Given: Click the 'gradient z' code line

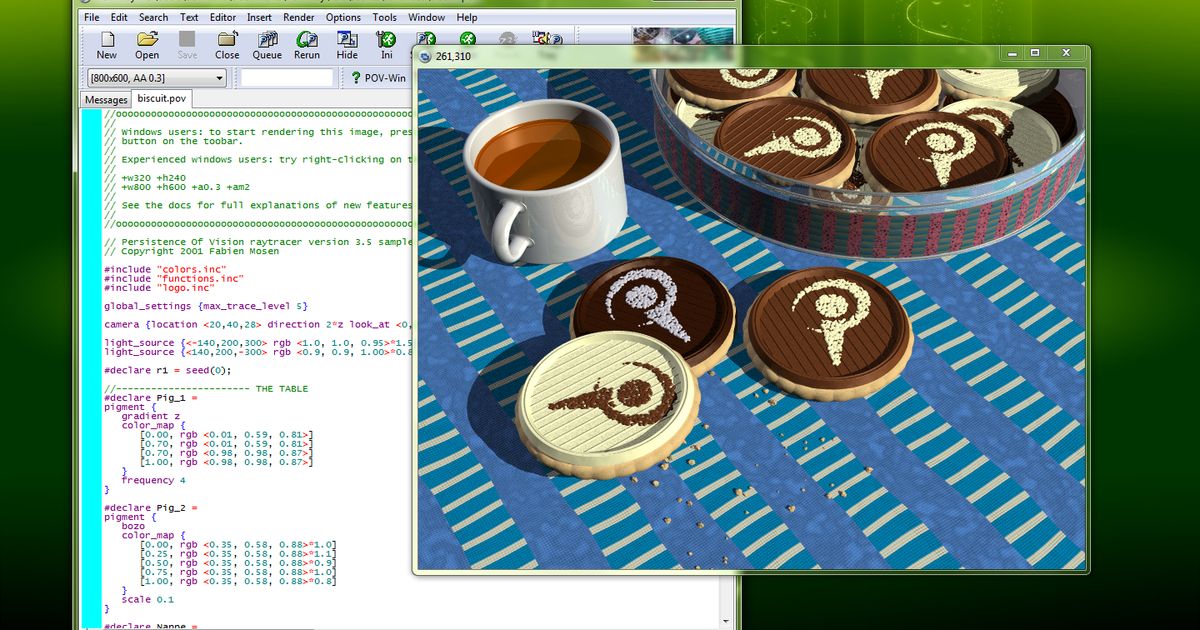Looking at the screenshot, I should tap(152, 416).
